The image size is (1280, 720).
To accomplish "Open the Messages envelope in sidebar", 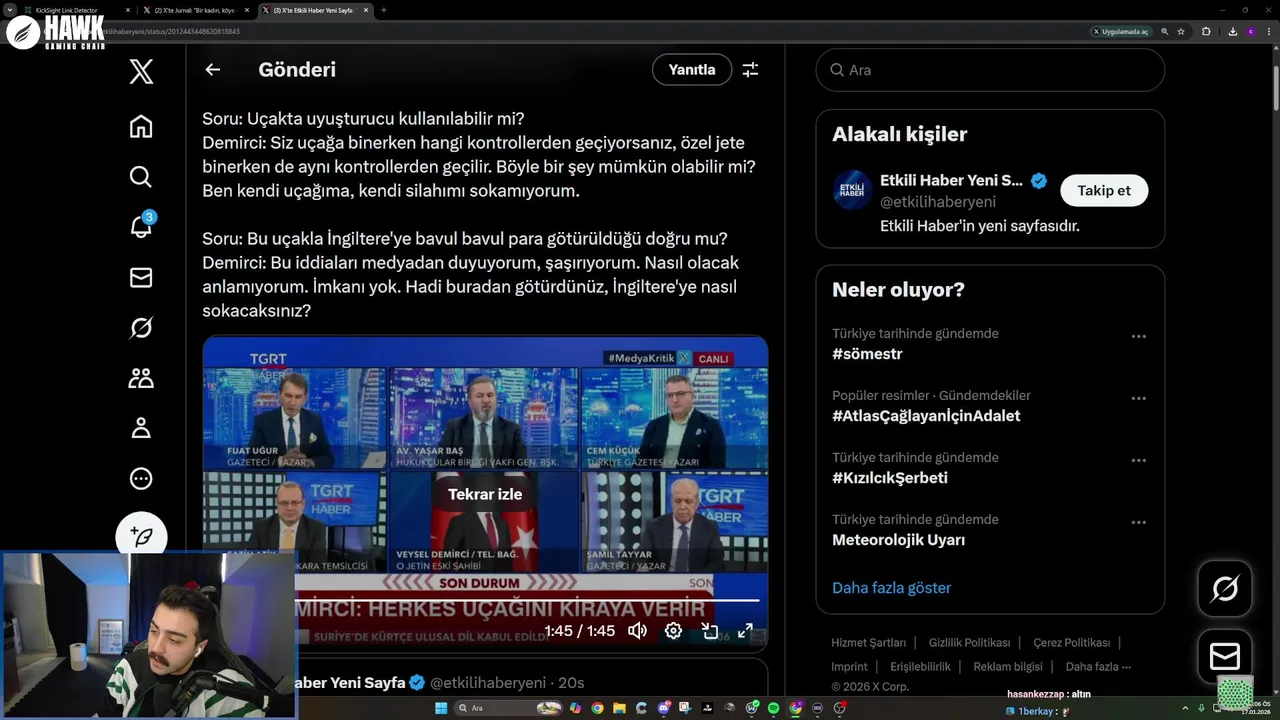I will tap(141, 278).
